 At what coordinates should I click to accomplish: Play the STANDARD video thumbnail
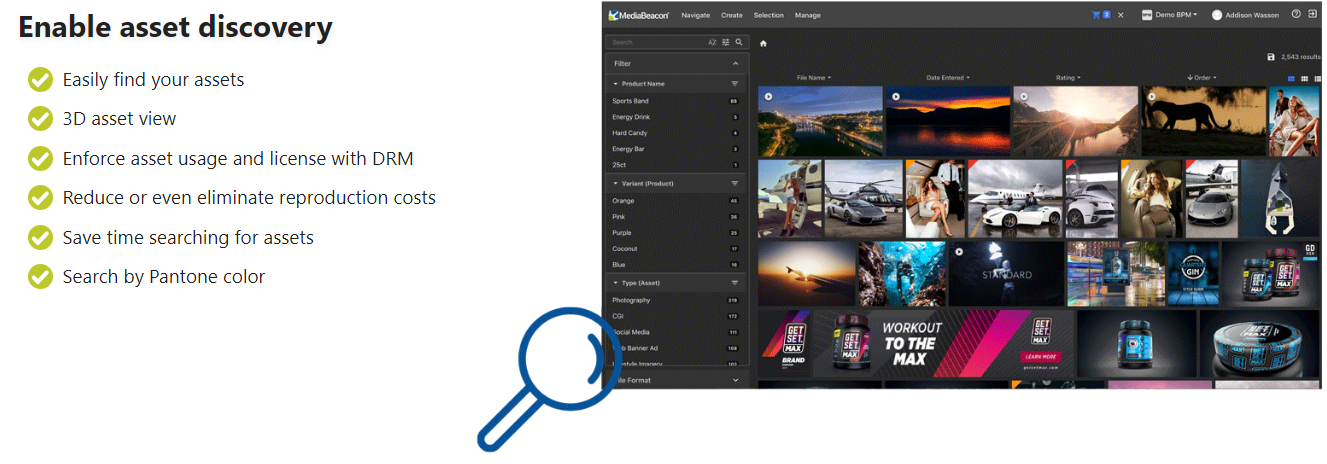tap(959, 251)
